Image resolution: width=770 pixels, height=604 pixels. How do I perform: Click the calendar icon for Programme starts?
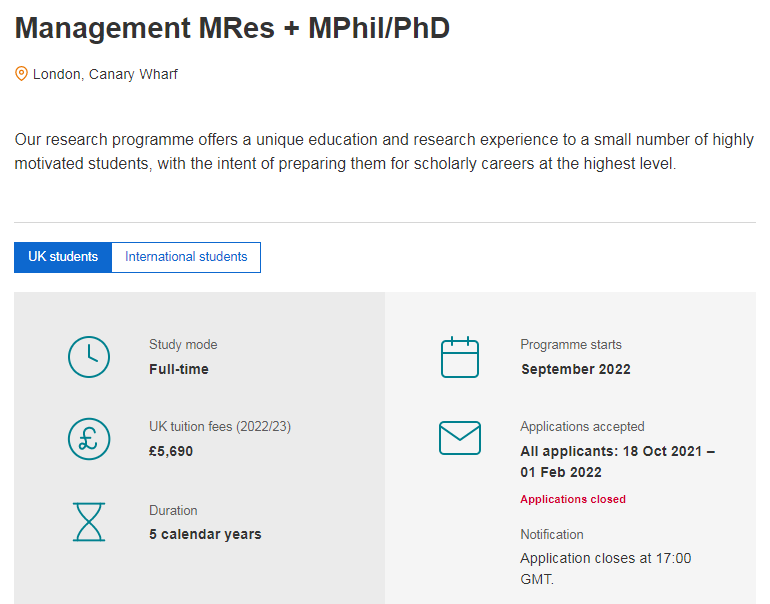[x=460, y=357]
